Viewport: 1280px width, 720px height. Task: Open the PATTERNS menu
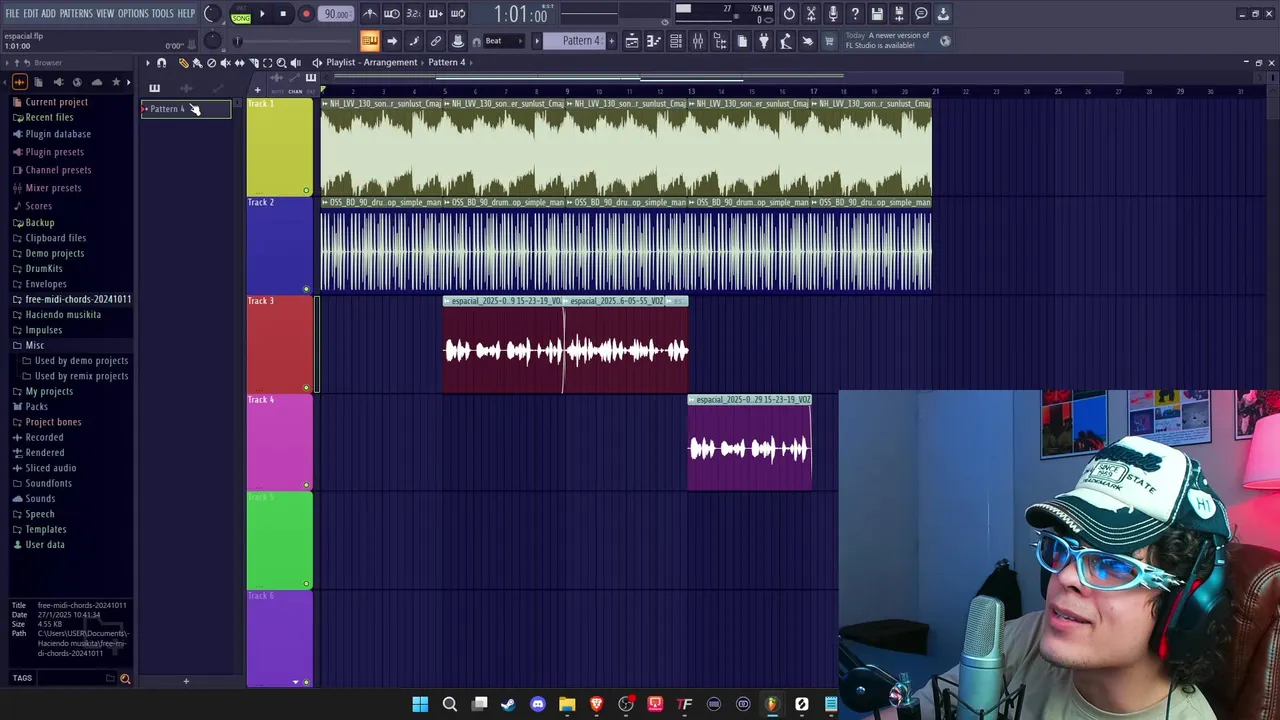coord(76,14)
